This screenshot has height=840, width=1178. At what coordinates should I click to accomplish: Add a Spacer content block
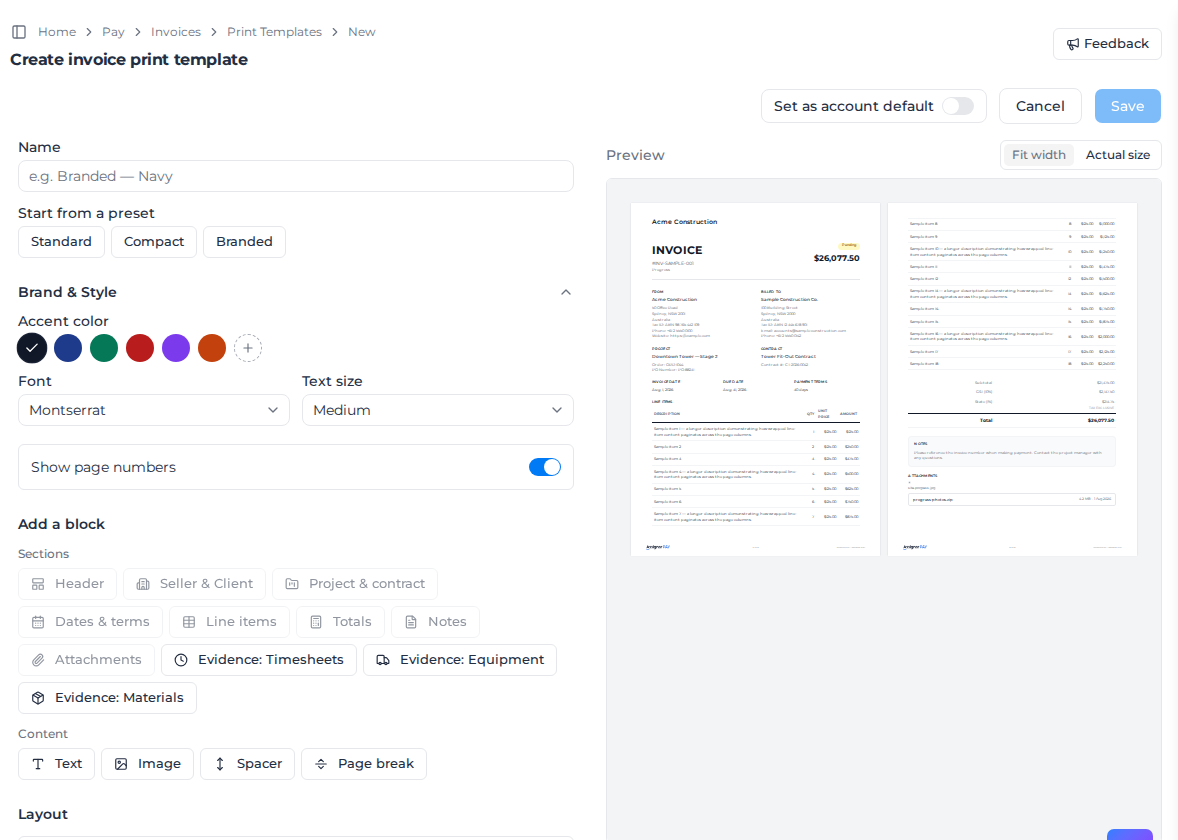pyautogui.click(x=247, y=764)
